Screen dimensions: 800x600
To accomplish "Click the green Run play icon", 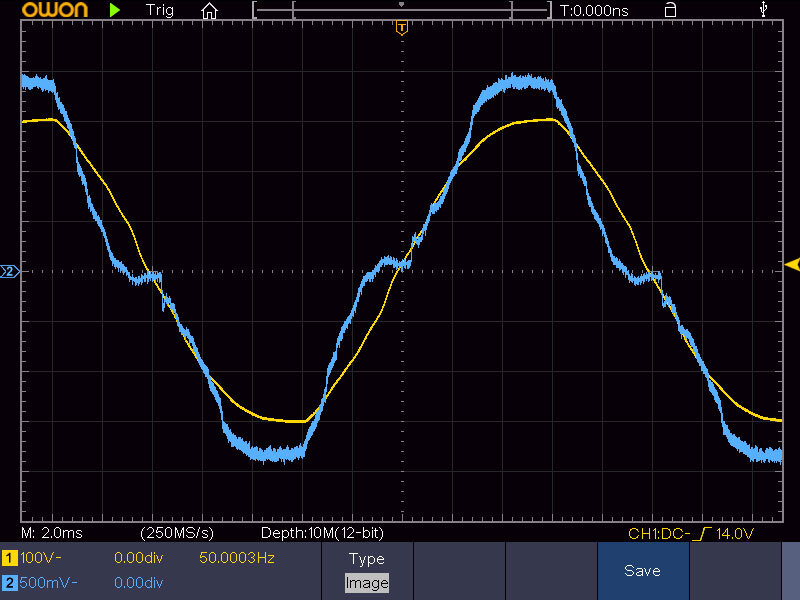I will 116,10.
